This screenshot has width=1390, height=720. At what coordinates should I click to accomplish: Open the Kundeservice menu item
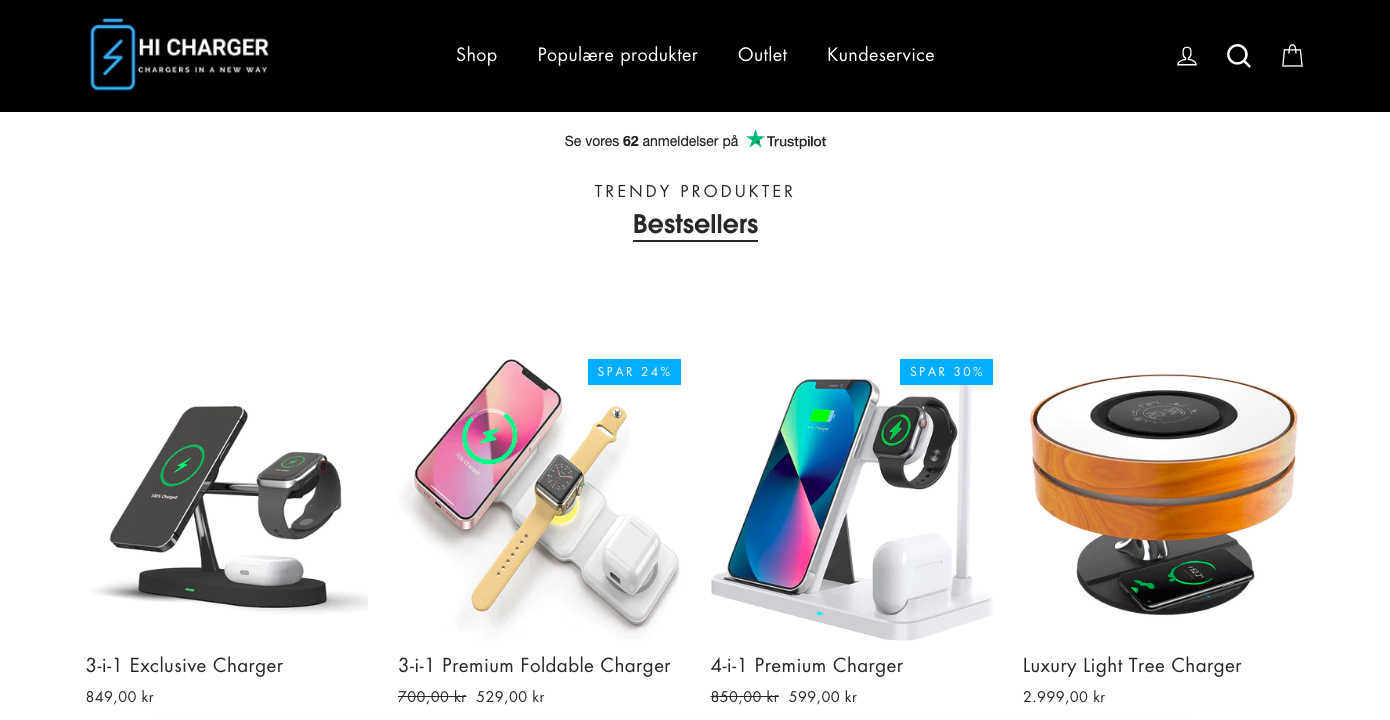tap(881, 55)
